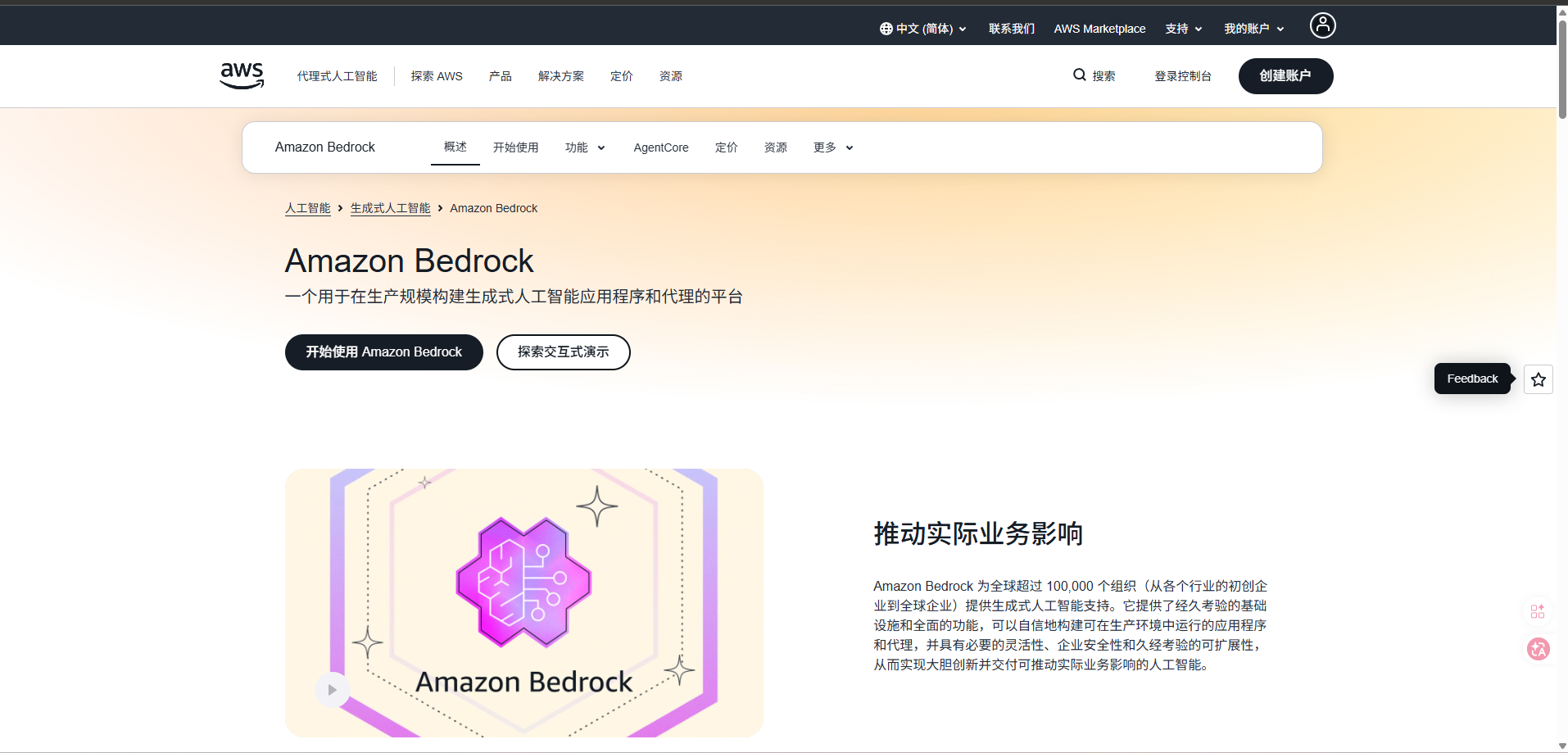1568x753 pixels.
Task: Open AWS Marketplace link
Action: [1099, 29]
